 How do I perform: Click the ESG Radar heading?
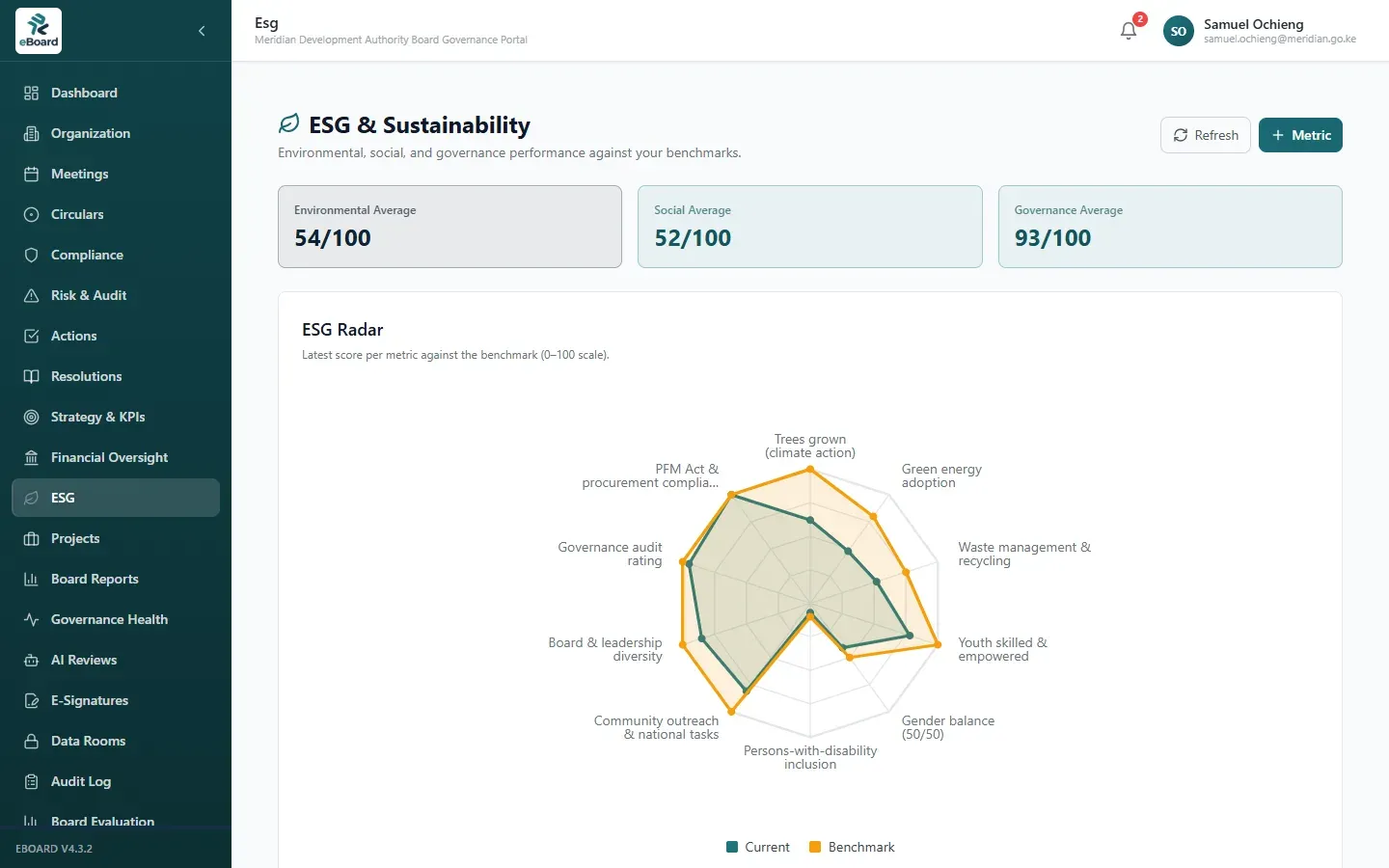coord(342,330)
